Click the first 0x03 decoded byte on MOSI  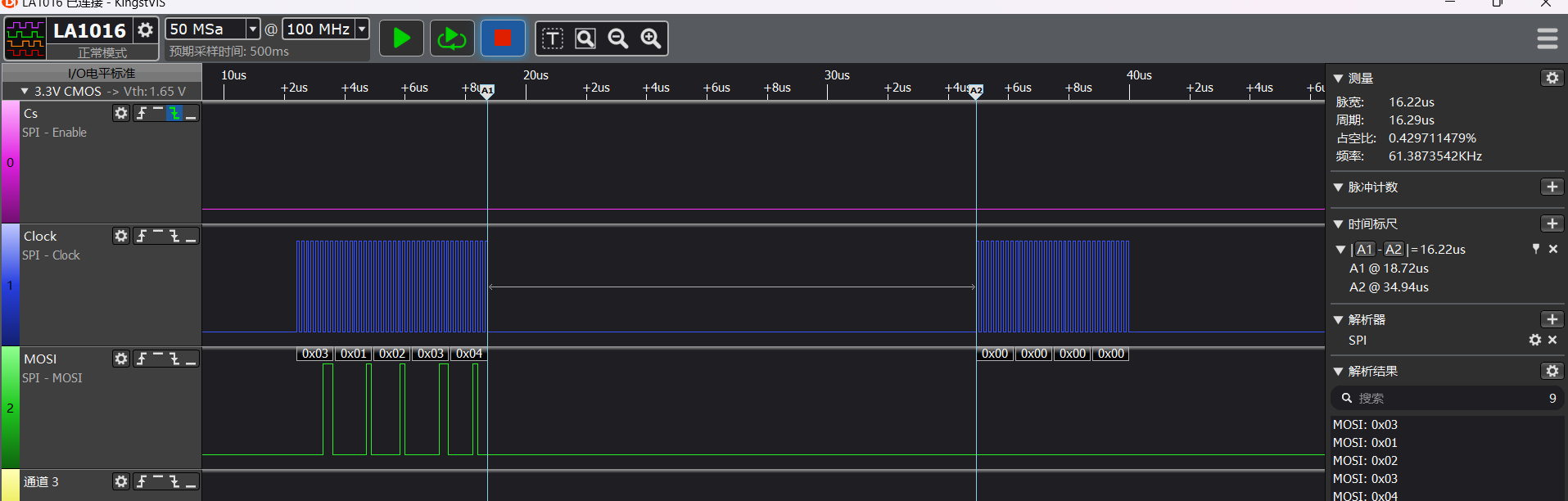pyautogui.click(x=315, y=354)
